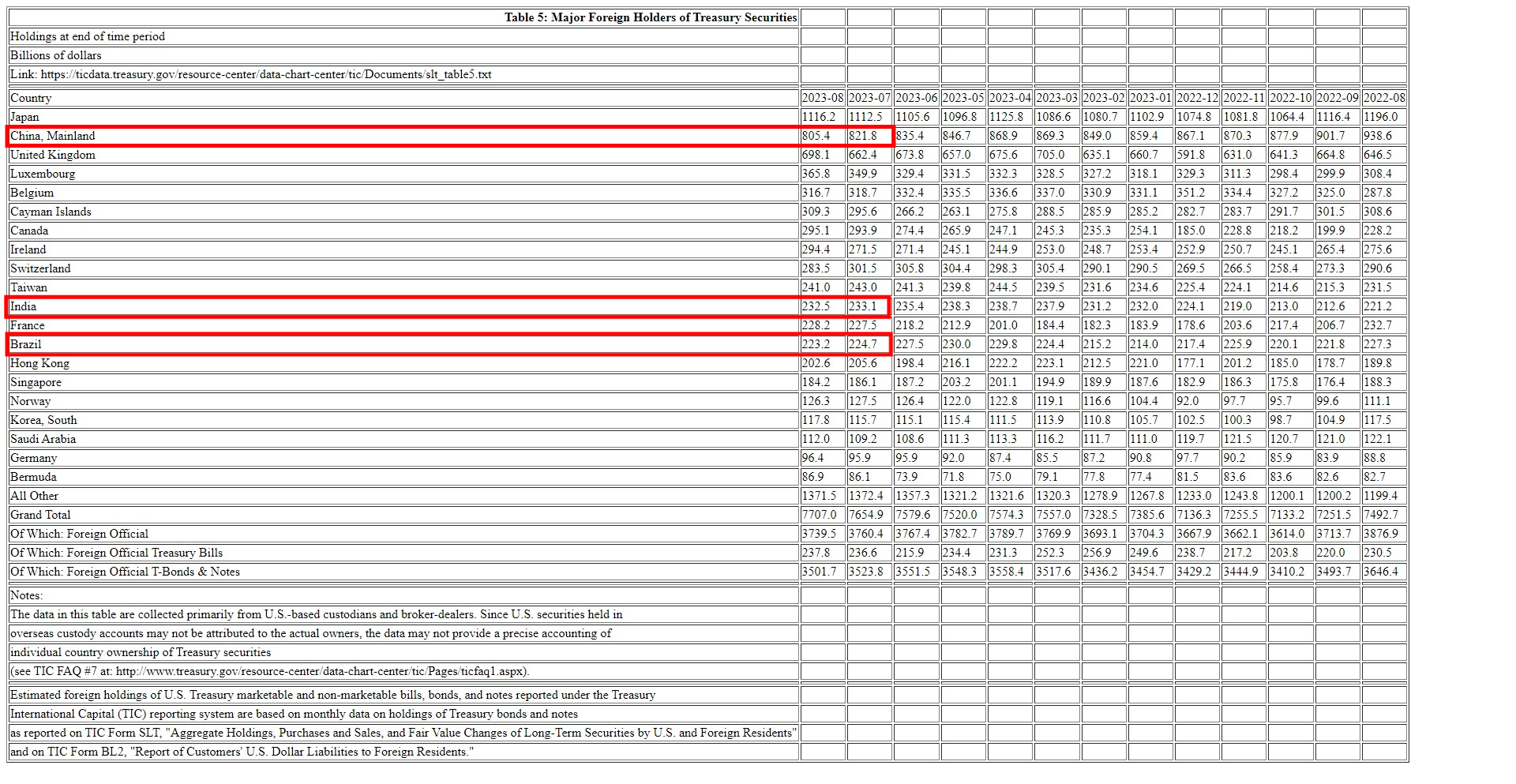1516x784 pixels.
Task: Click the 'Japan' row label
Action: click(403, 117)
